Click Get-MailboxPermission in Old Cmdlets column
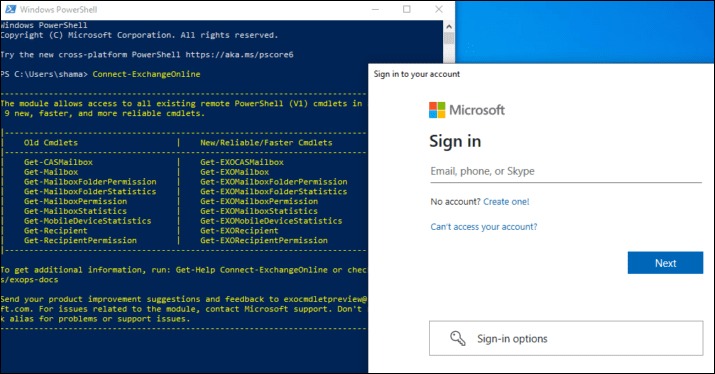The width and height of the screenshot is (715, 374). click(x=76, y=201)
